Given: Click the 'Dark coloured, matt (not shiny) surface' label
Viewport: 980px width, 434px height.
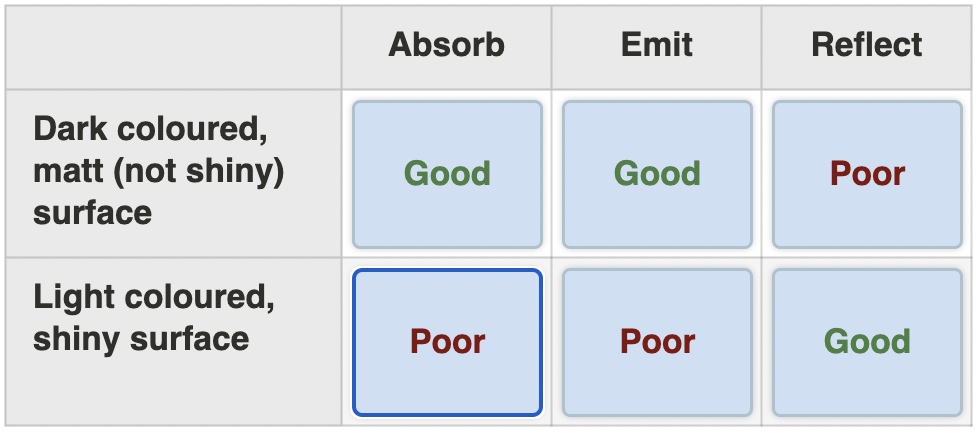Looking at the screenshot, I should pyautogui.click(x=159, y=171).
